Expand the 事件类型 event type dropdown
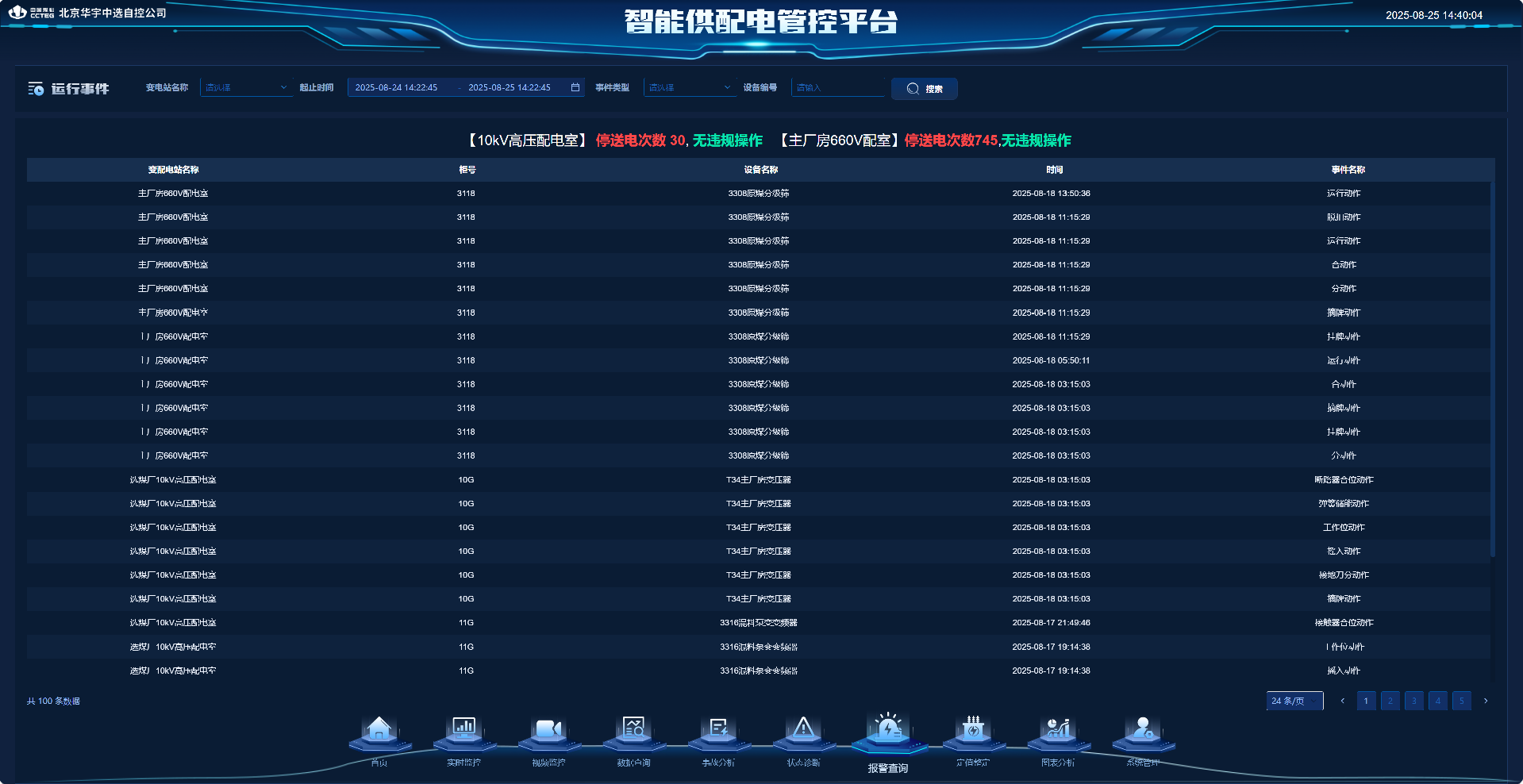This screenshot has height=784, width=1523. (690, 87)
